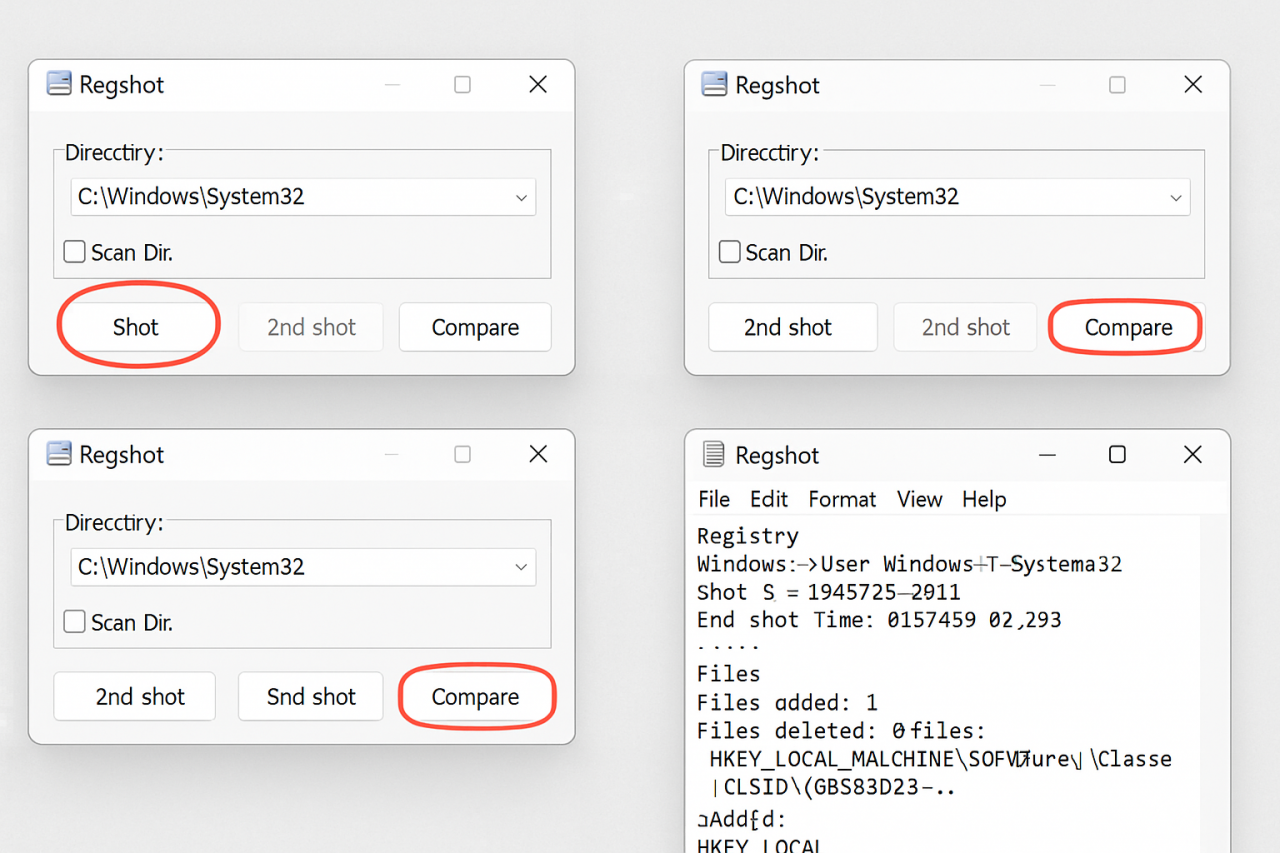Click Compare in the window with two 2nd shot buttons
This screenshot has height=853, width=1280.
coord(1128,327)
